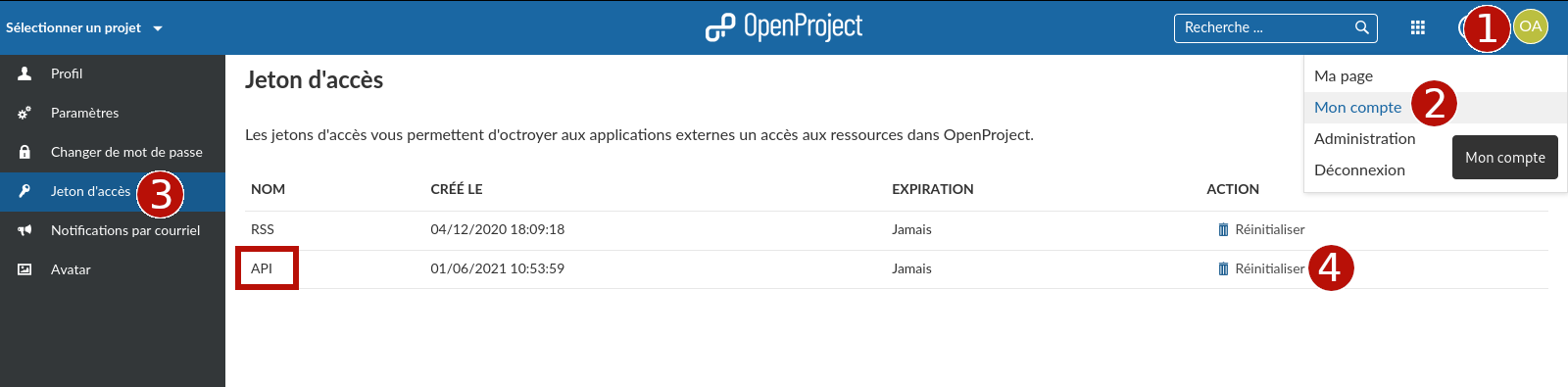The height and width of the screenshot is (387, 1568).
Task: Expand the Sélectionner un projet dropdown
Action: point(84,27)
